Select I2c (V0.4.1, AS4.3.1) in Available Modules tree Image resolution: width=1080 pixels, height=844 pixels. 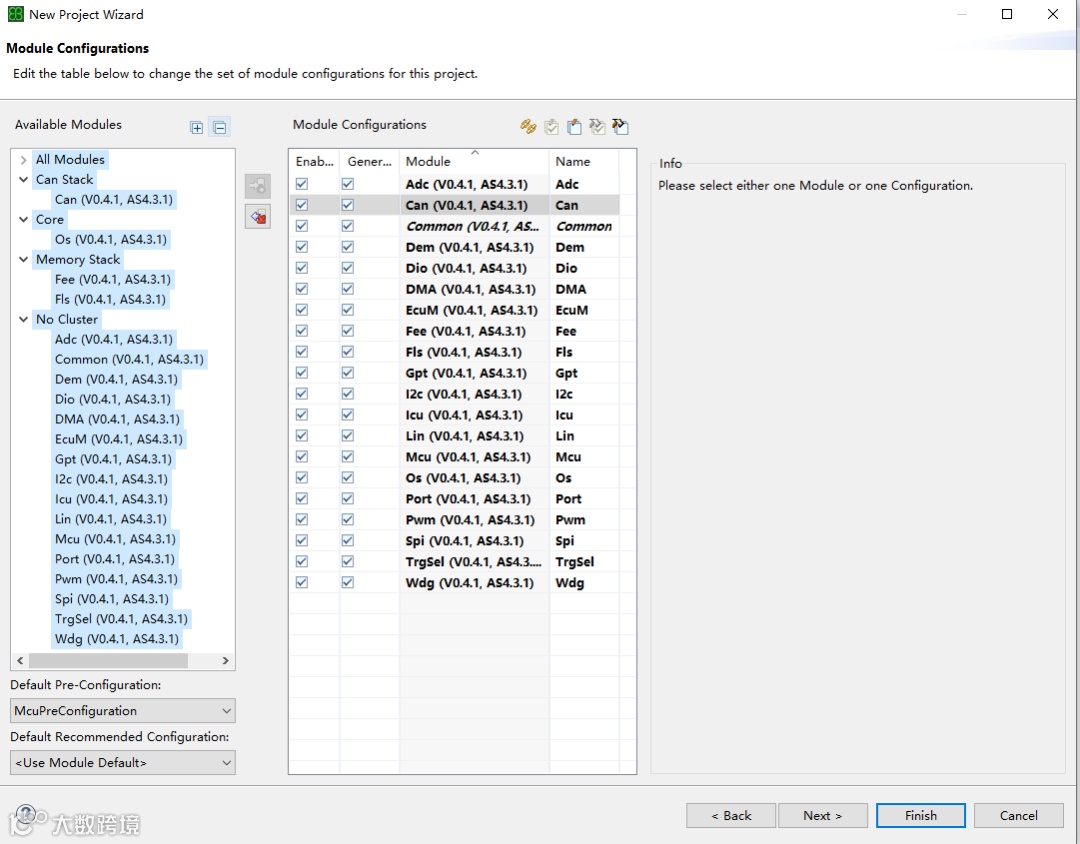point(111,479)
